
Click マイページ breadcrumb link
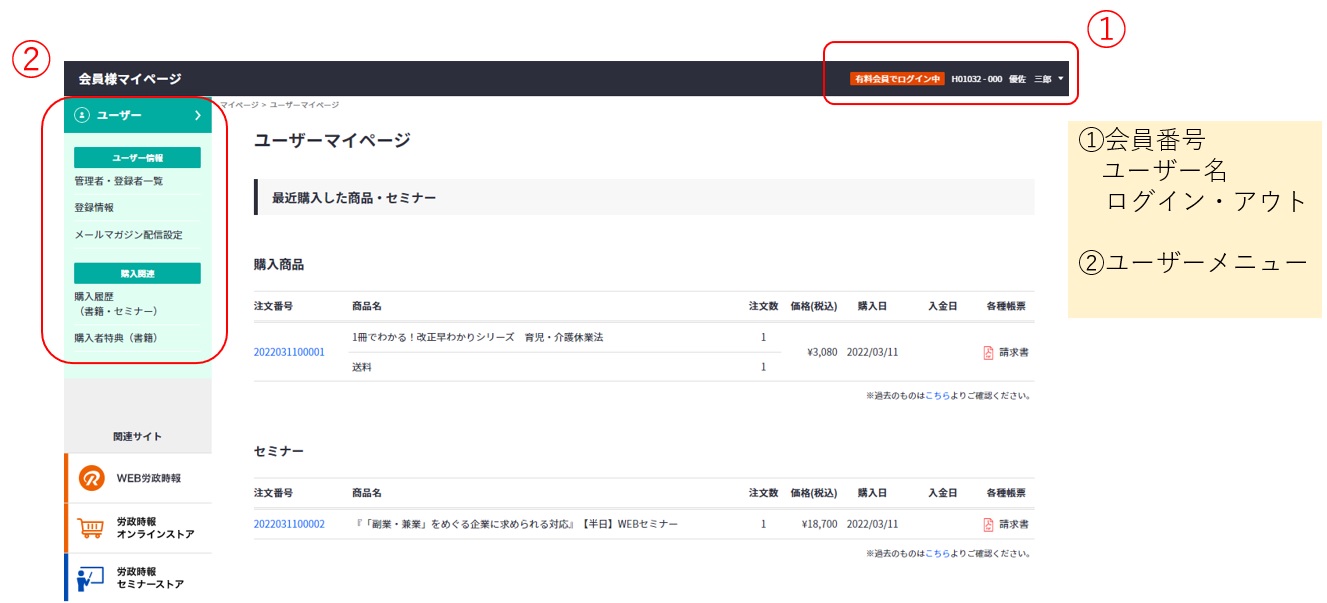238,104
